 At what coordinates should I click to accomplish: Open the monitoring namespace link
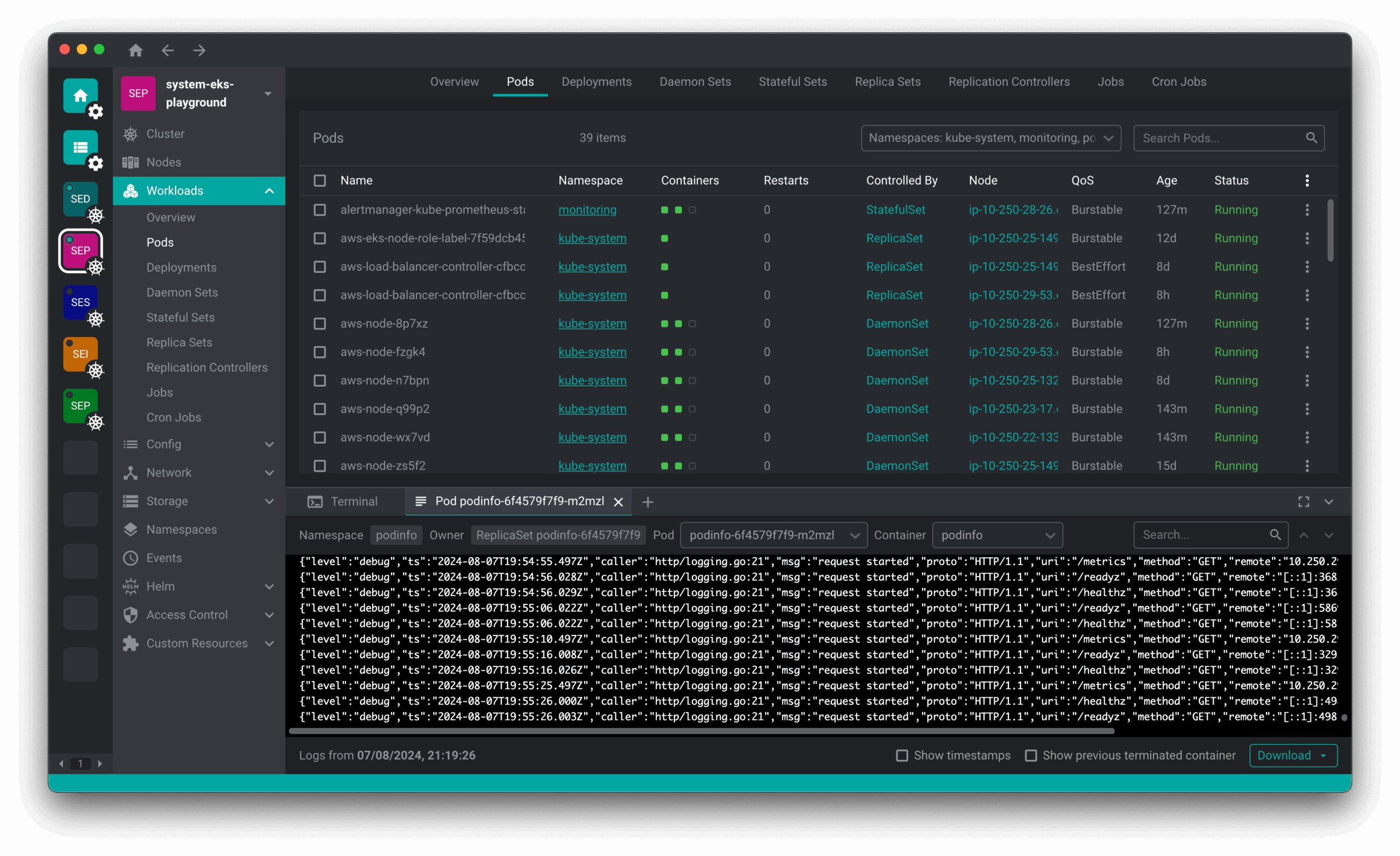587,209
